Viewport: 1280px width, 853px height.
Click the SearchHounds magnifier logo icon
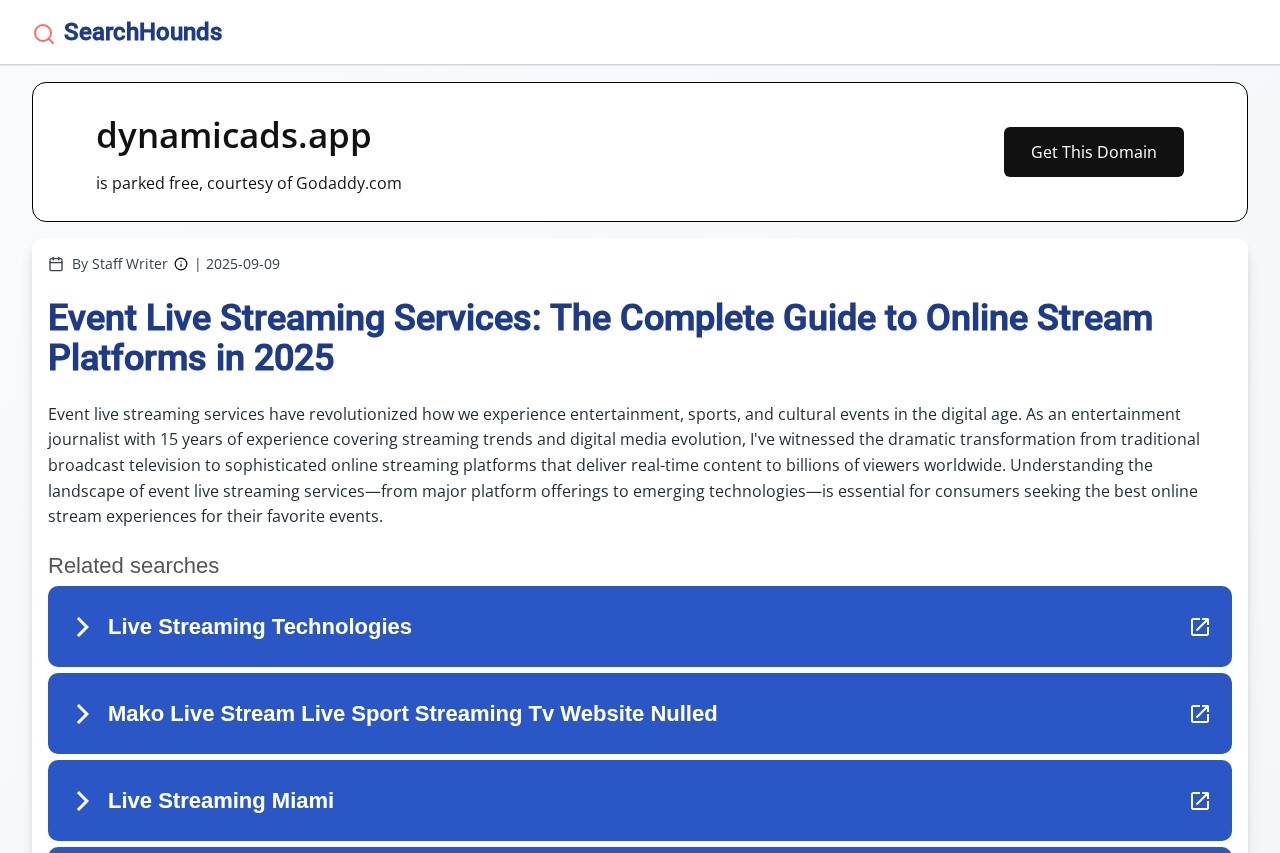(x=44, y=34)
